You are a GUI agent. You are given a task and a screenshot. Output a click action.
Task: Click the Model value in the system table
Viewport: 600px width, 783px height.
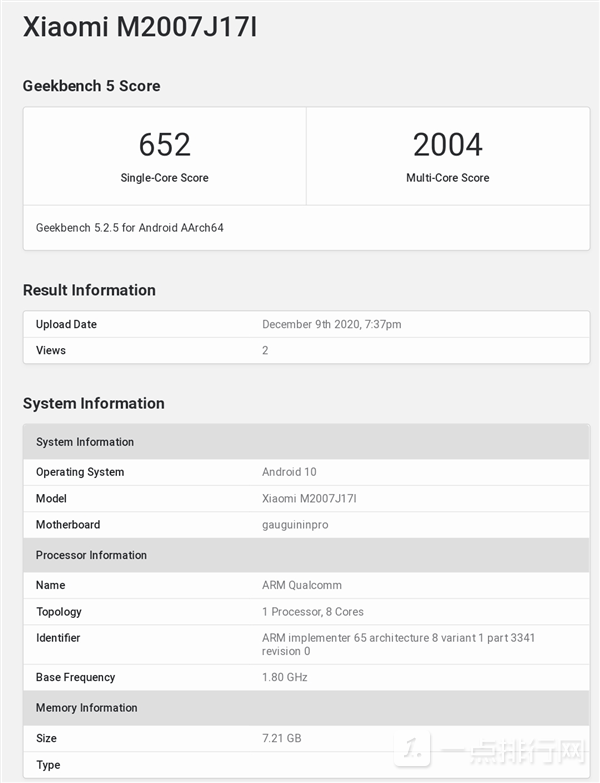click(x=309, y=498)
